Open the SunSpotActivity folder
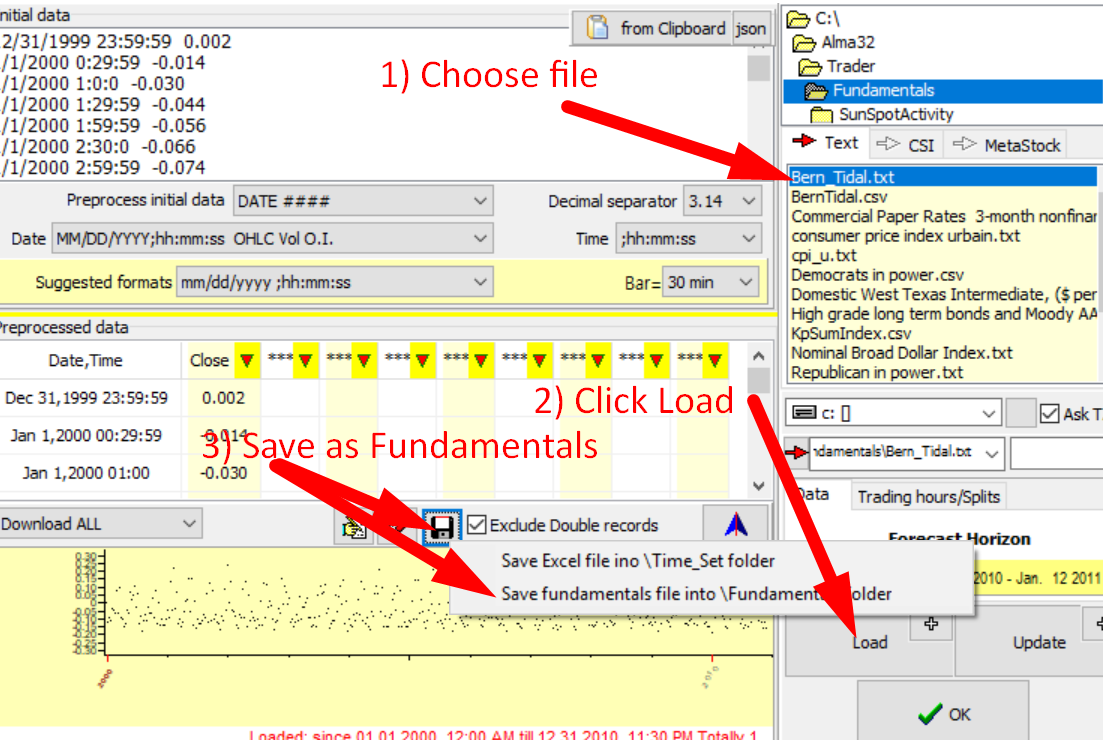1103x740 pixels. coord(895,114)
